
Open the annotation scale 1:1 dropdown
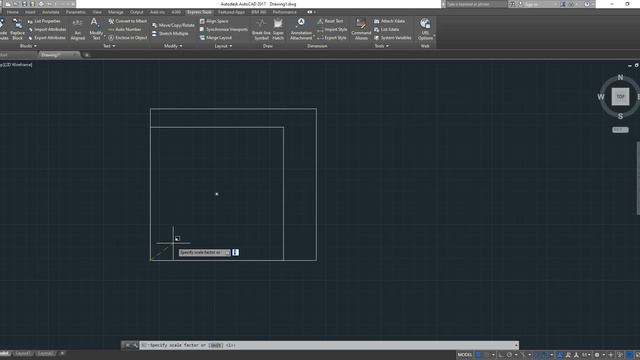pyautogui.click(x=587, y=355)
